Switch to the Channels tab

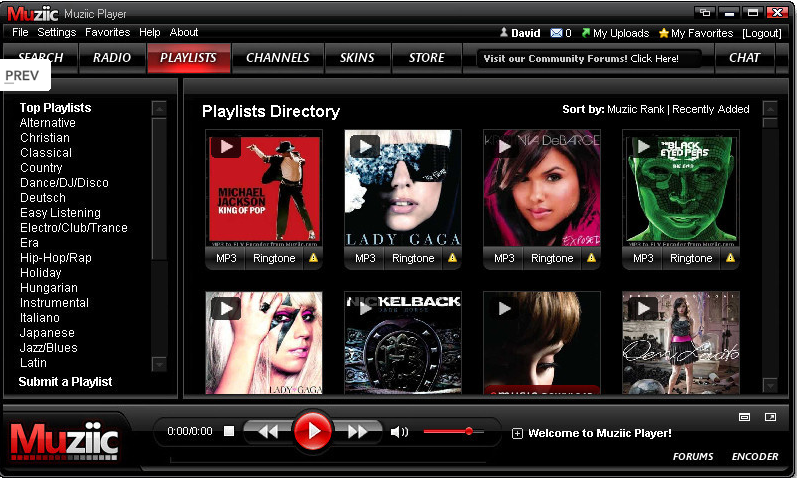[278, 58]
